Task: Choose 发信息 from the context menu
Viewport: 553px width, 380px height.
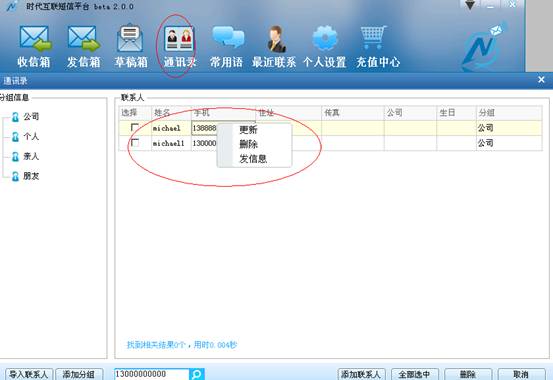Action: pos(253,159)
